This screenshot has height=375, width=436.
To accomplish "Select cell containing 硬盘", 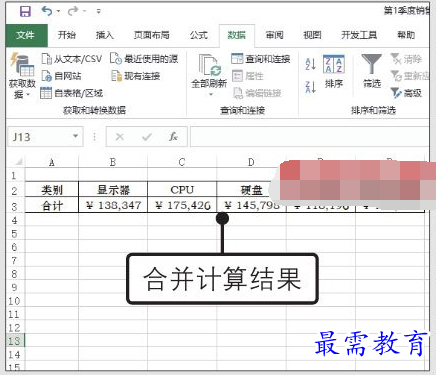I will tap(251, 190).
